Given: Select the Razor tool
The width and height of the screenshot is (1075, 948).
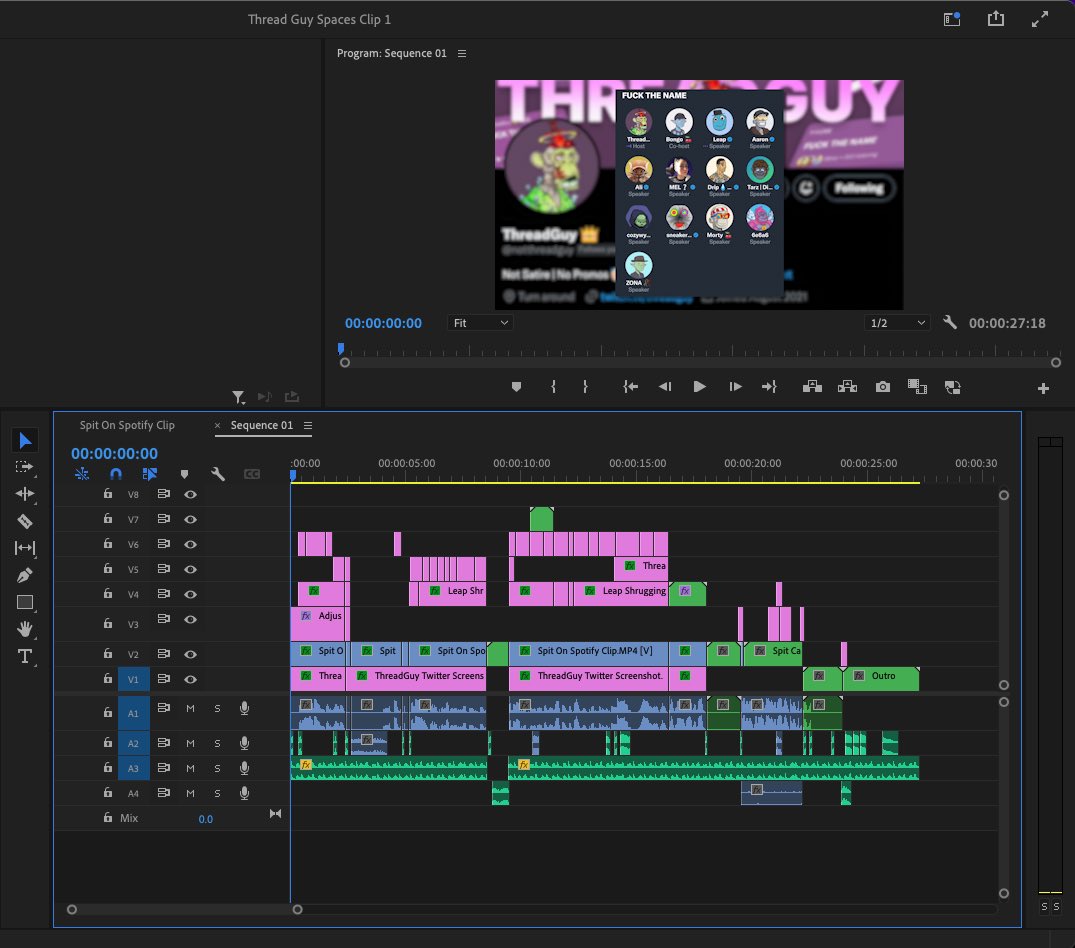Looking at the screenshot, I should [x=25, y=521].
